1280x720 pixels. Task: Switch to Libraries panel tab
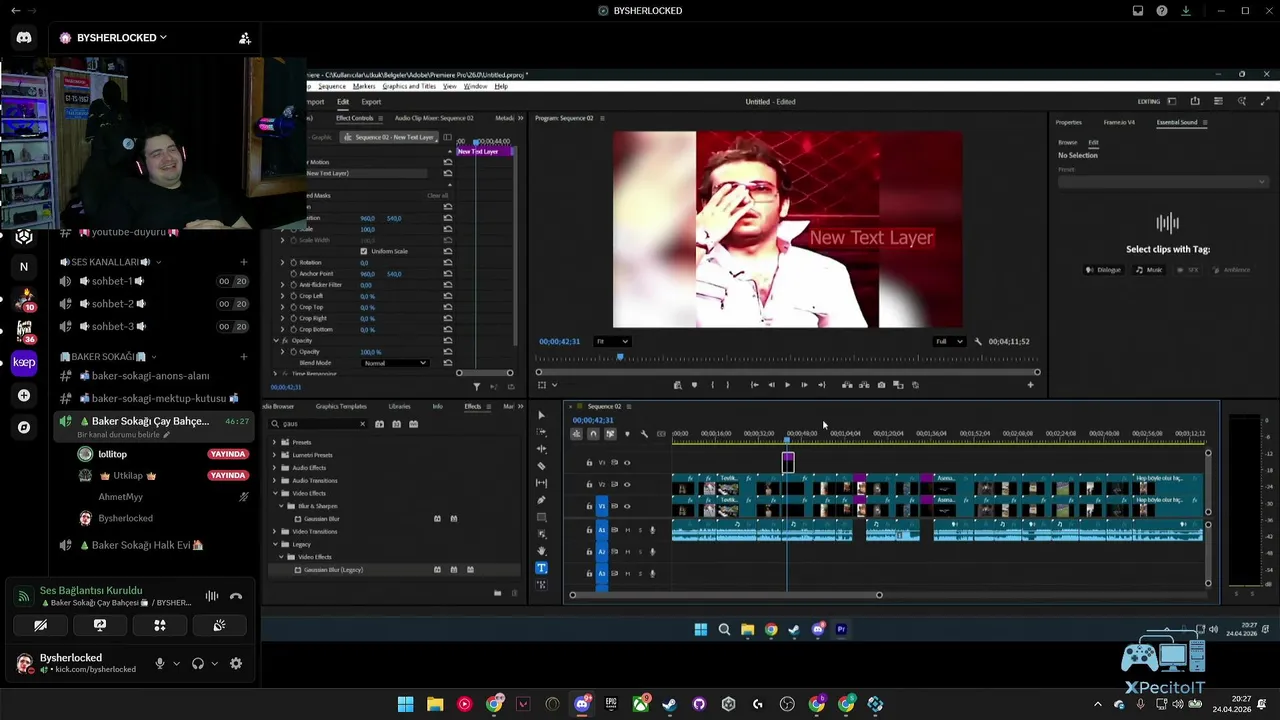click(399, 407)
